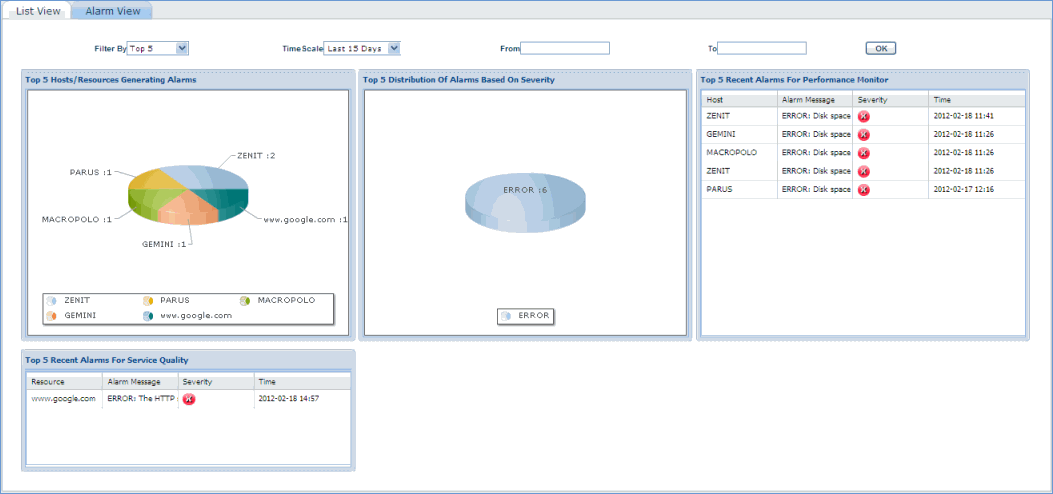Switch to the List View tab

coord(38,11)
